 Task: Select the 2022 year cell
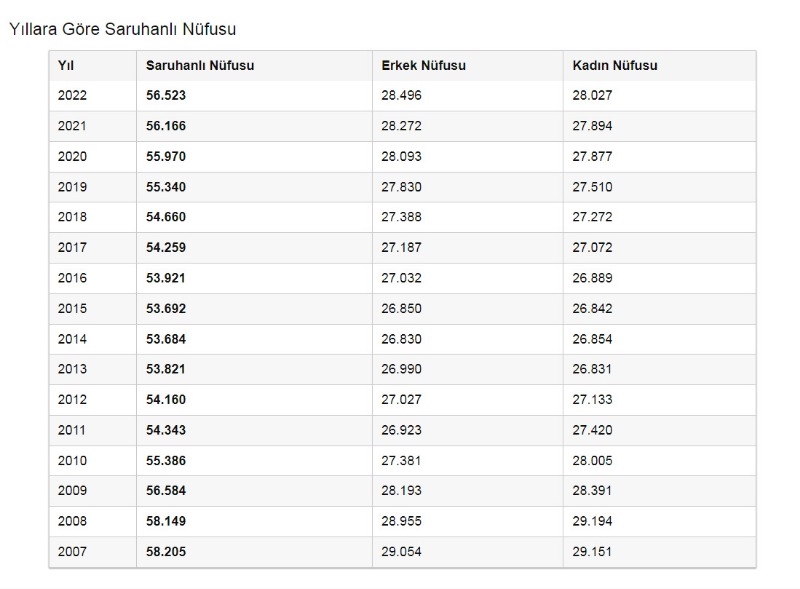(x=72, y=95)
